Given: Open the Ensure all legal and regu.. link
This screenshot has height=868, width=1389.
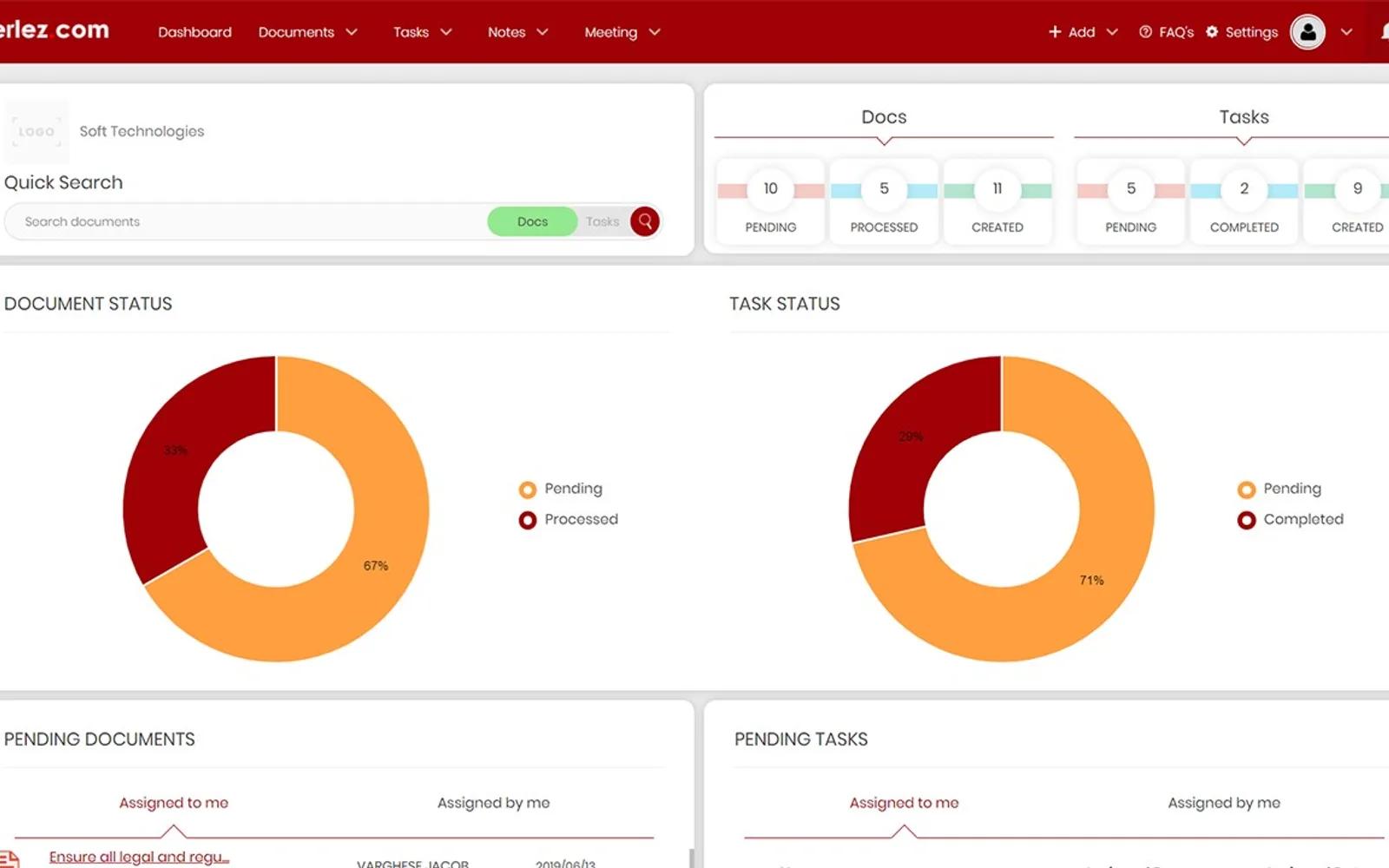Looking at the screenshot, I should point(139,857).
